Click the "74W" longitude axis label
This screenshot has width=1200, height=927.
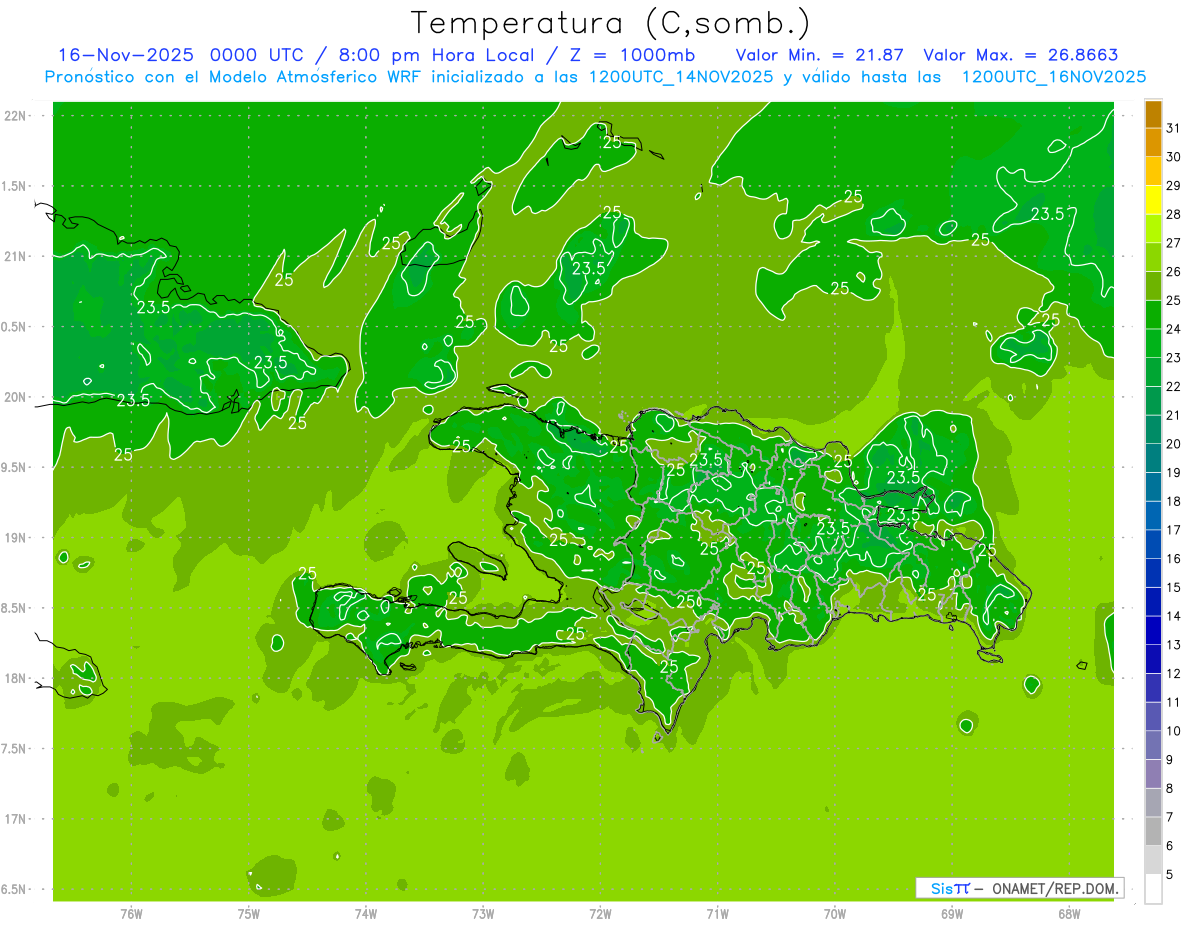point(365,913)
